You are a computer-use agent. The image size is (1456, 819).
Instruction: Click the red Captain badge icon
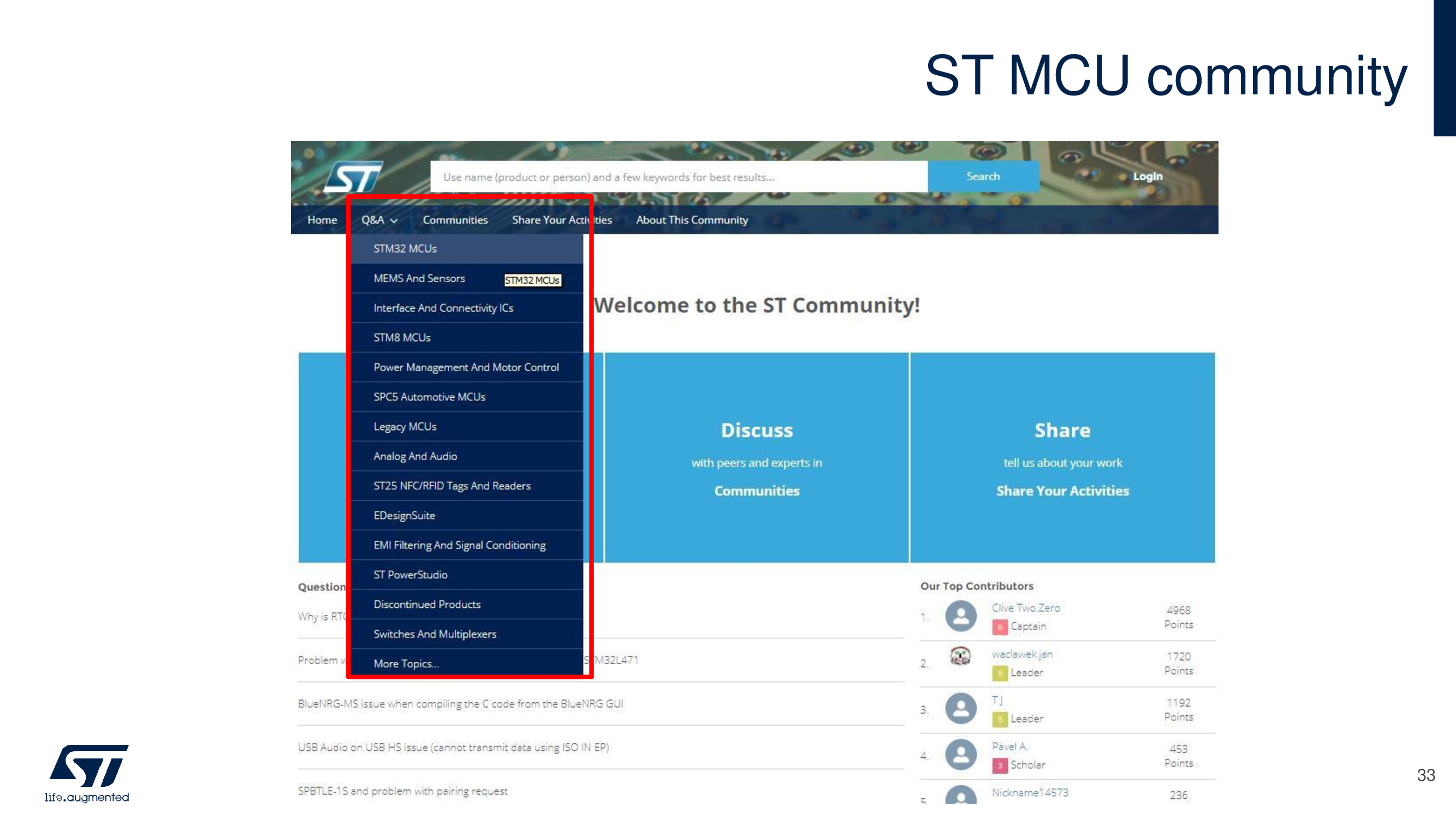click(999, 626)
